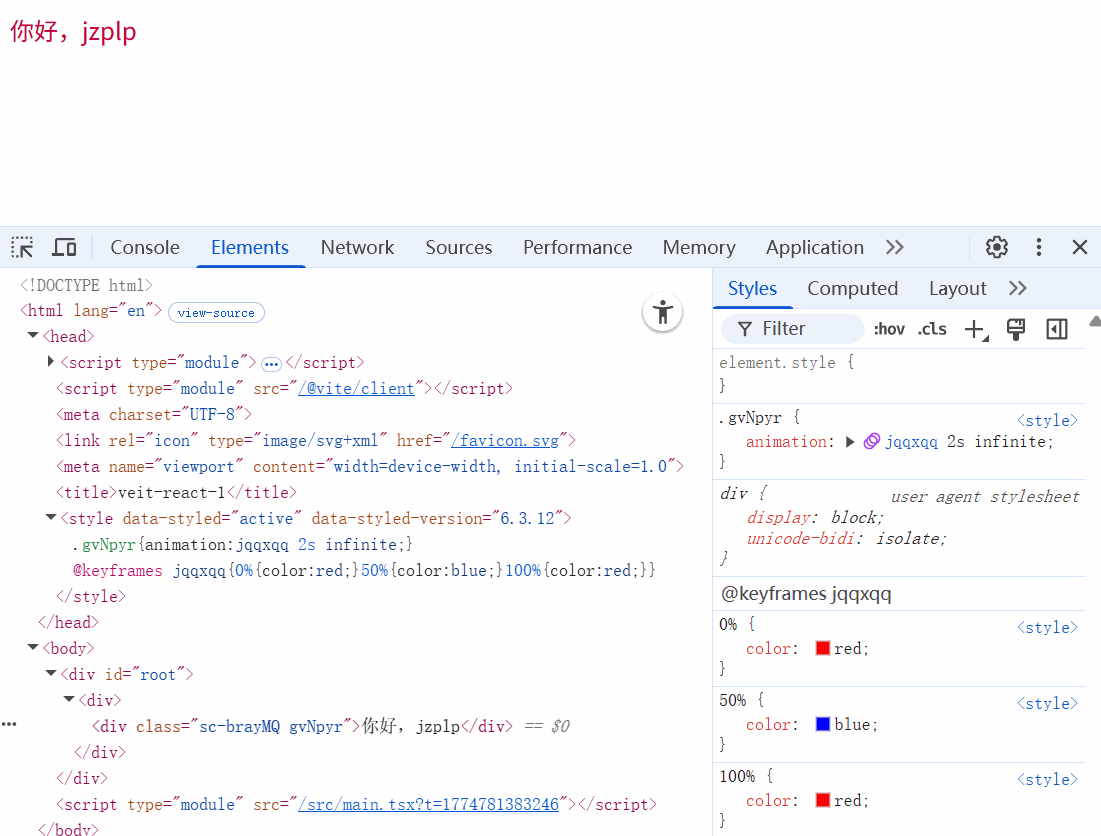Expand the first script module node

51,362
